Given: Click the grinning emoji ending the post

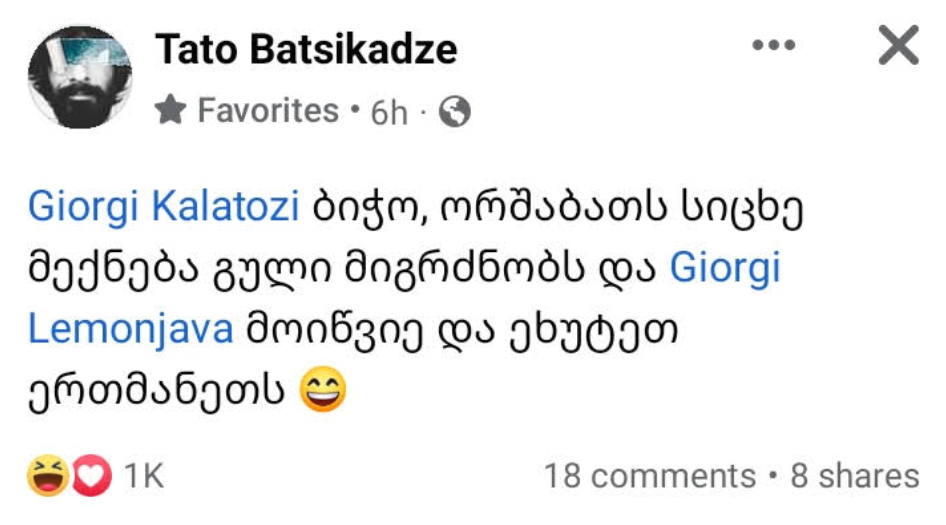Looking at the screenshot, I should tap(323, 389).
